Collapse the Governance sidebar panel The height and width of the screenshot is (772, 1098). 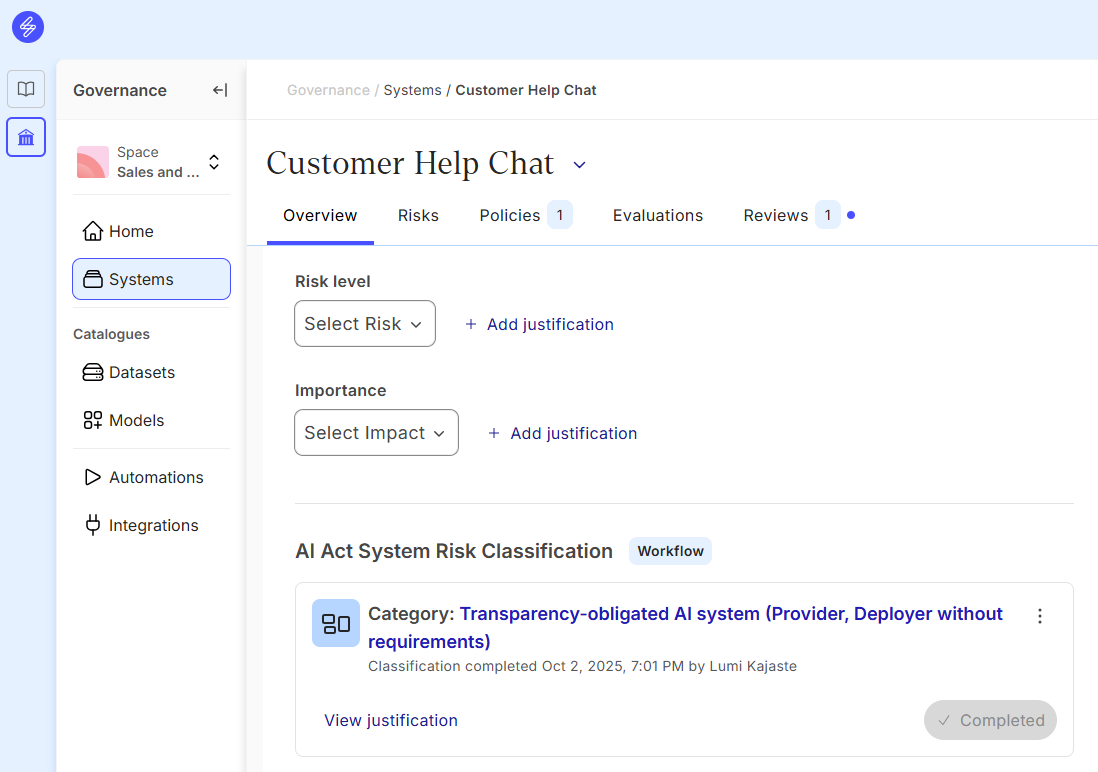(220, 90)
